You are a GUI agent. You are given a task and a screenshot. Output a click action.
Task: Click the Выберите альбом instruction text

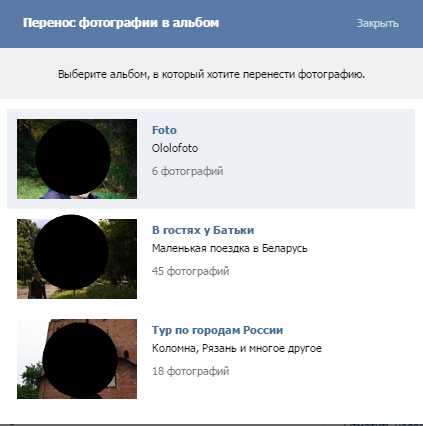click(x=211, y=74)
